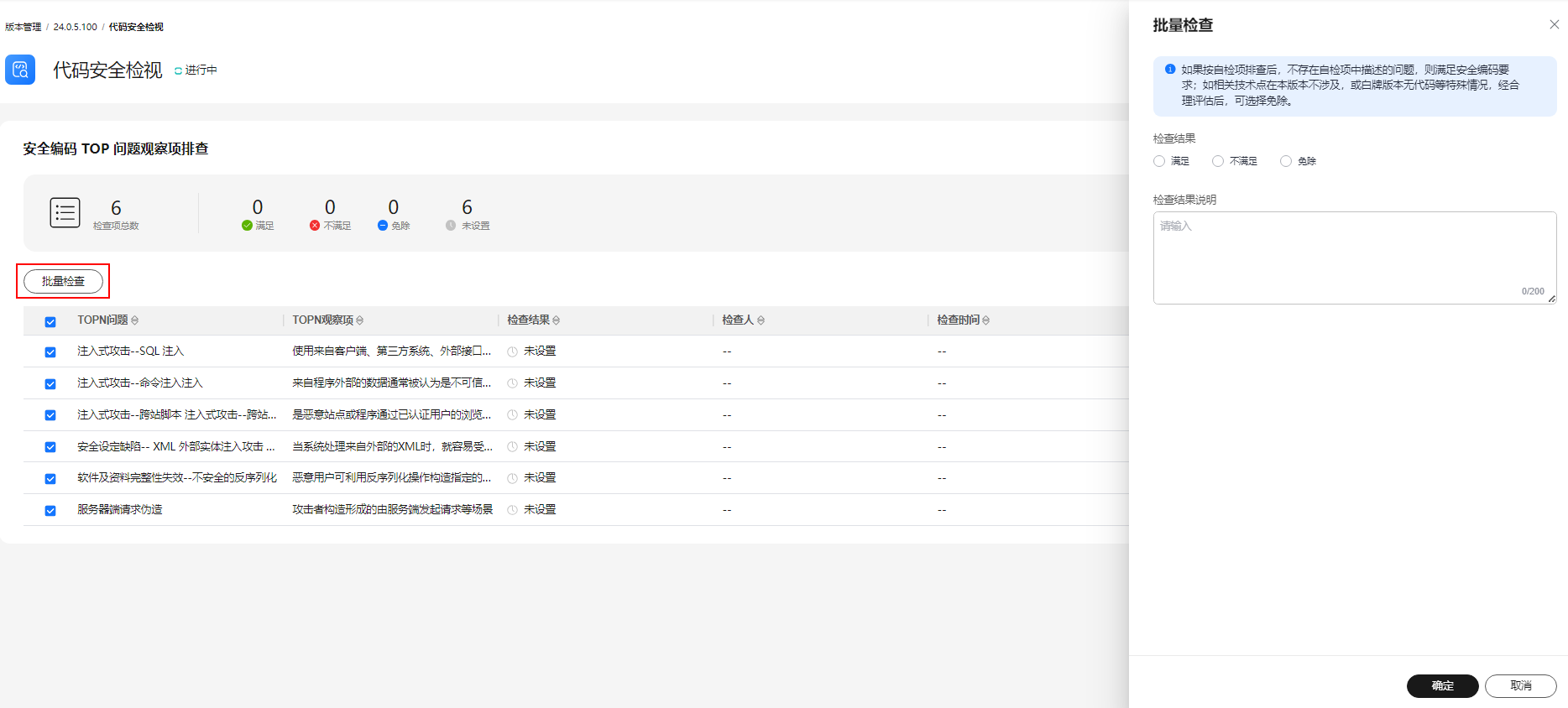The image size is (1568, 708).
Task: Uncheck the SQL 注入 row checkbox
Action: click(x=50, y=352)
